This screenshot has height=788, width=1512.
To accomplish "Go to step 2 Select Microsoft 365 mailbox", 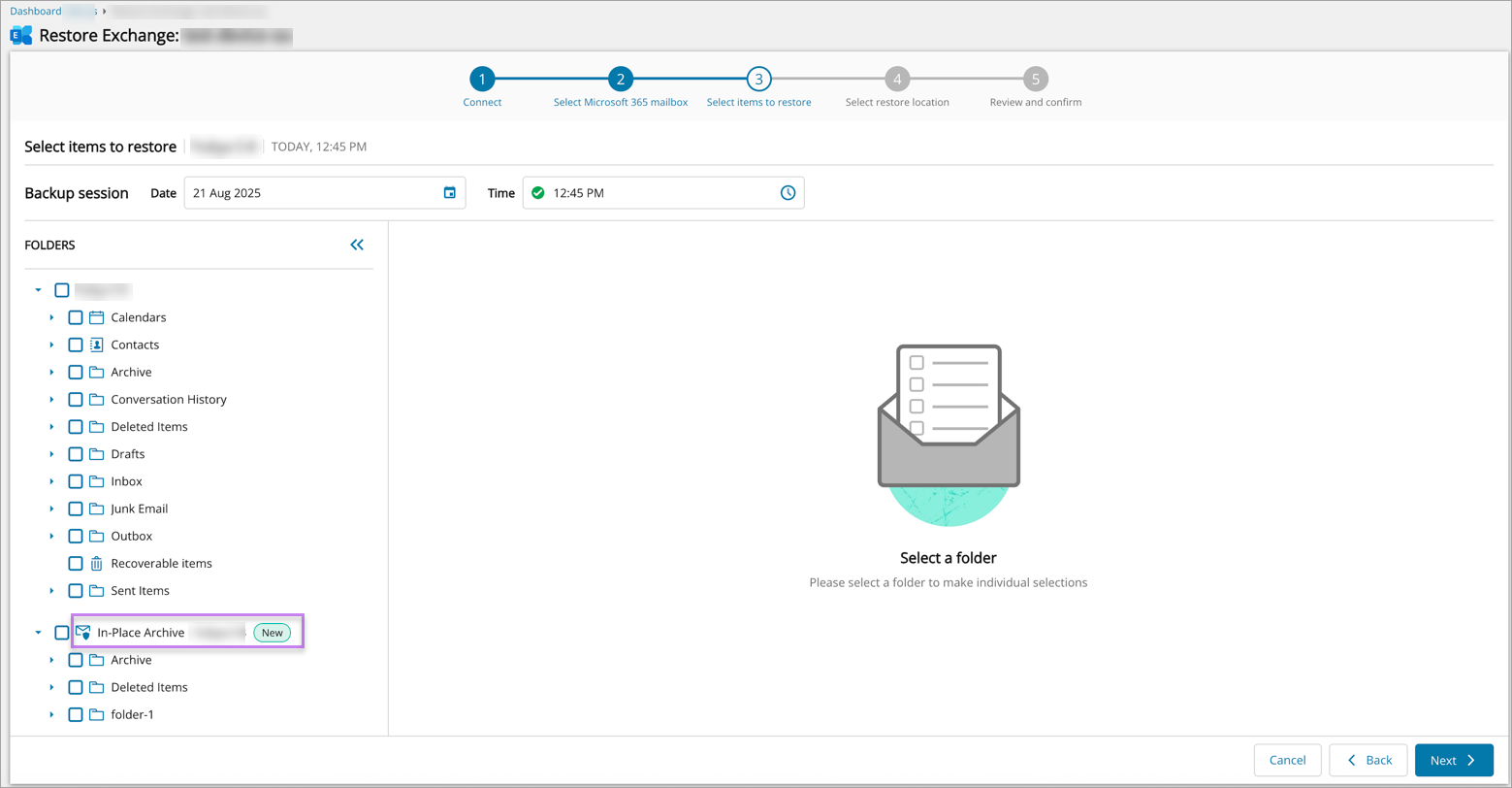I will 621,80.
